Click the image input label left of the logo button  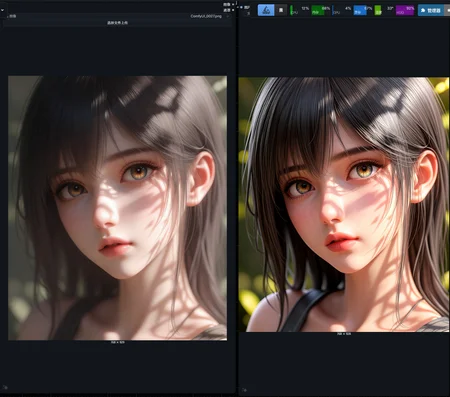tap(247, 7)
